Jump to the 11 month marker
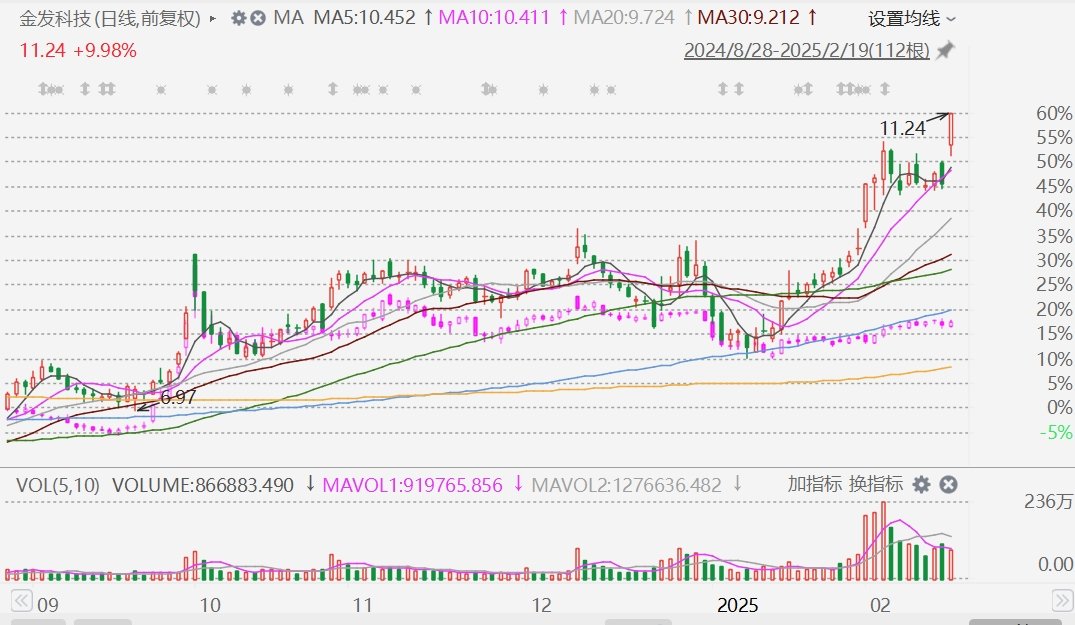Image resolution: width=1075 pixels, height=625 pixels. tap(362, 605)
